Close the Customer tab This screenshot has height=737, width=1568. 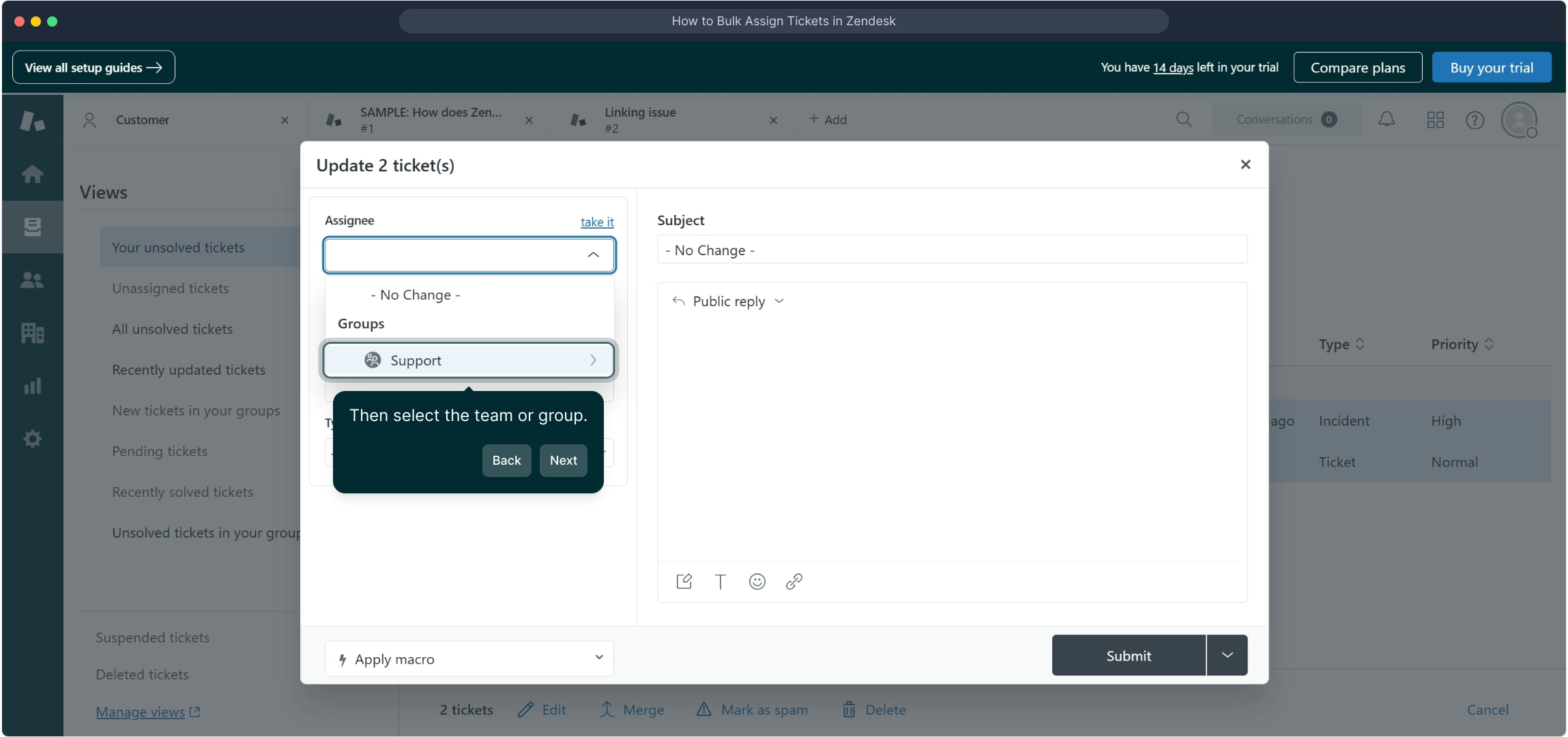click(x=285, y=120)
